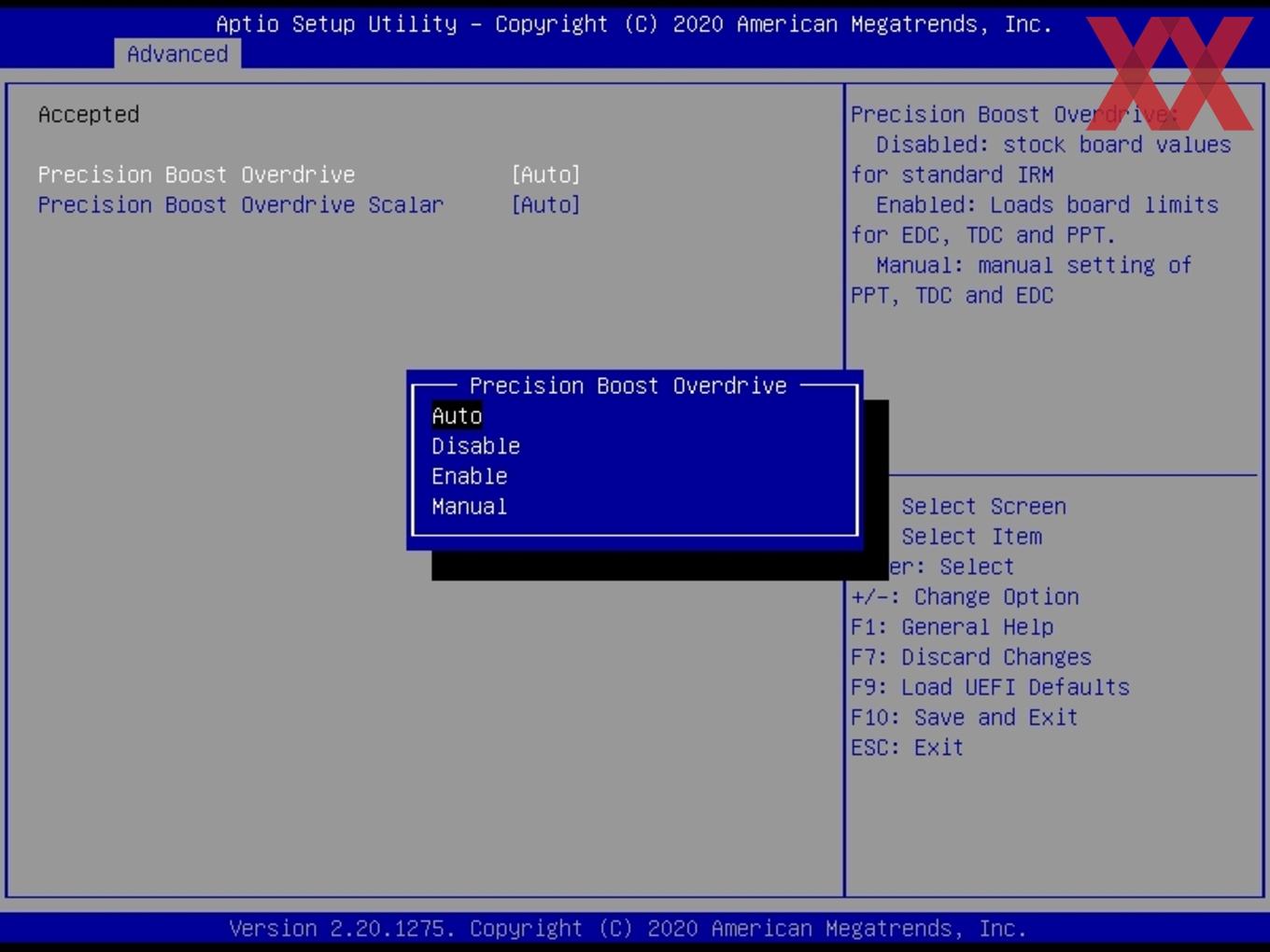Click F9: Load UEFI Defaults hint

click(990, 687)
